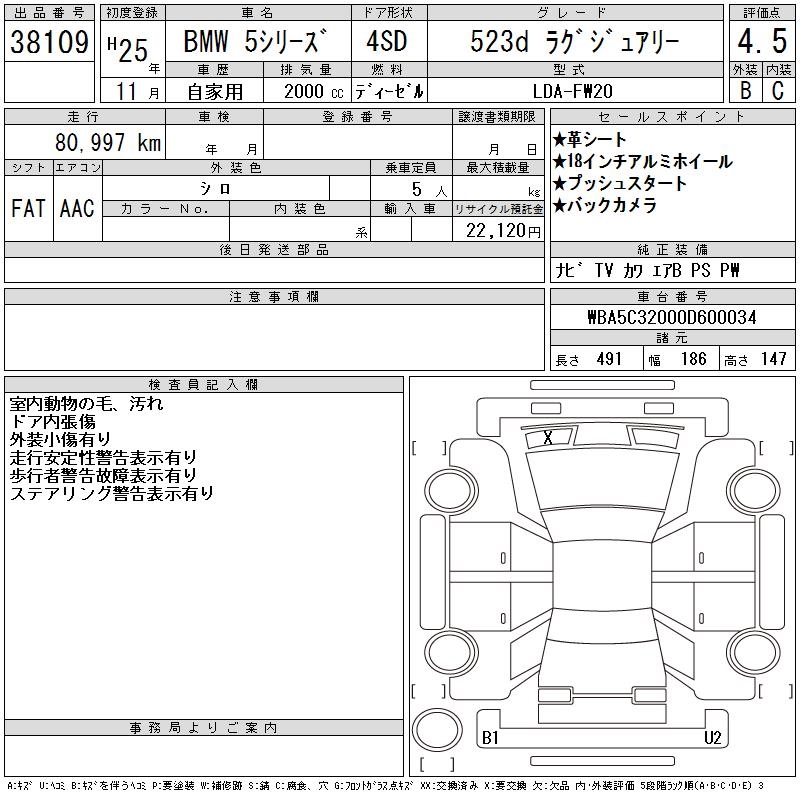This screenshot has height=800, width=800.
Task: Click the door type value 4SD
Action: 387,41
